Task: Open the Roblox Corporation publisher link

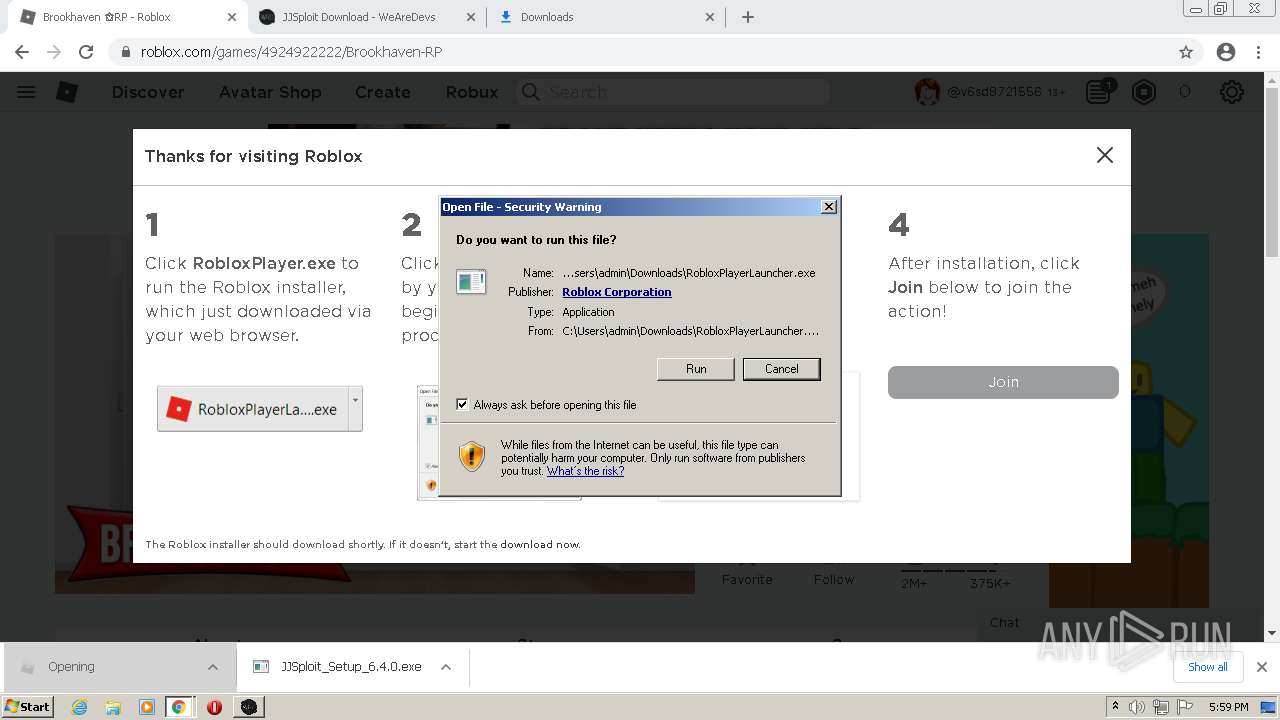Action: [616, 292]
